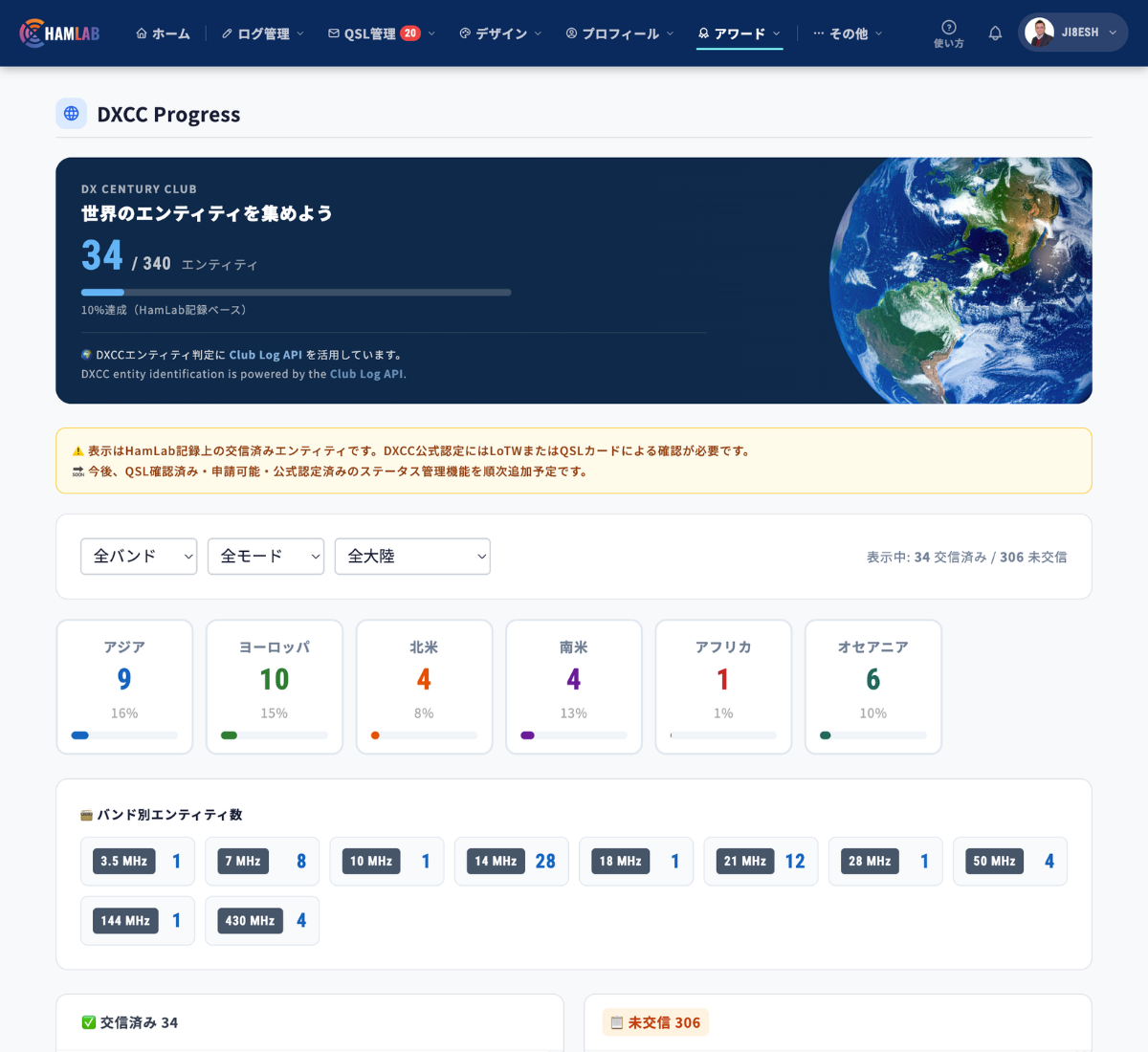
Task: Go to ホーム in the navigation
Action: pyautogui.click(x=163, y=33)
